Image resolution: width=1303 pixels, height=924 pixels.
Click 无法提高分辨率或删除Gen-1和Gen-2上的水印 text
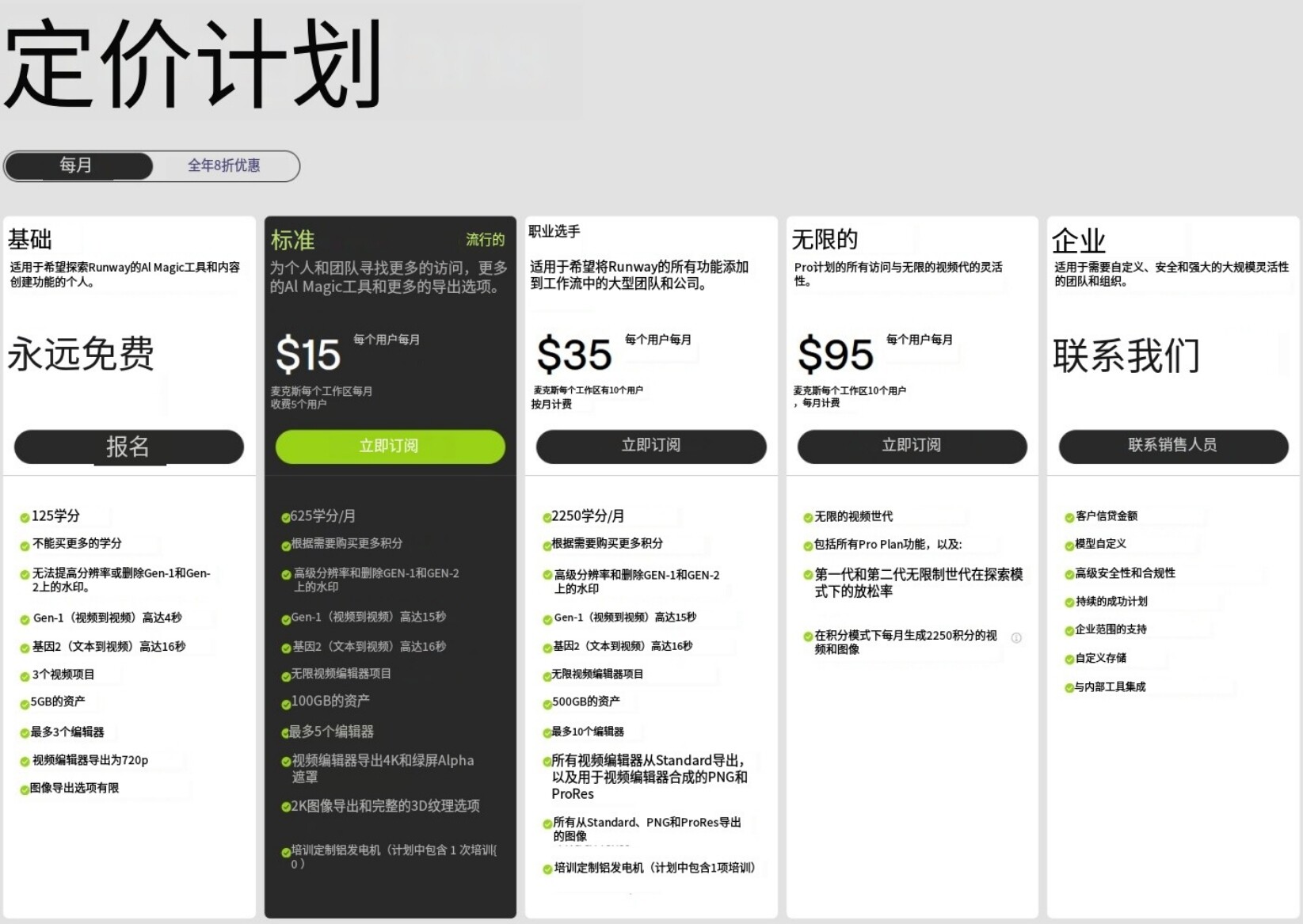pyautogui.click(x=121, y=580)
